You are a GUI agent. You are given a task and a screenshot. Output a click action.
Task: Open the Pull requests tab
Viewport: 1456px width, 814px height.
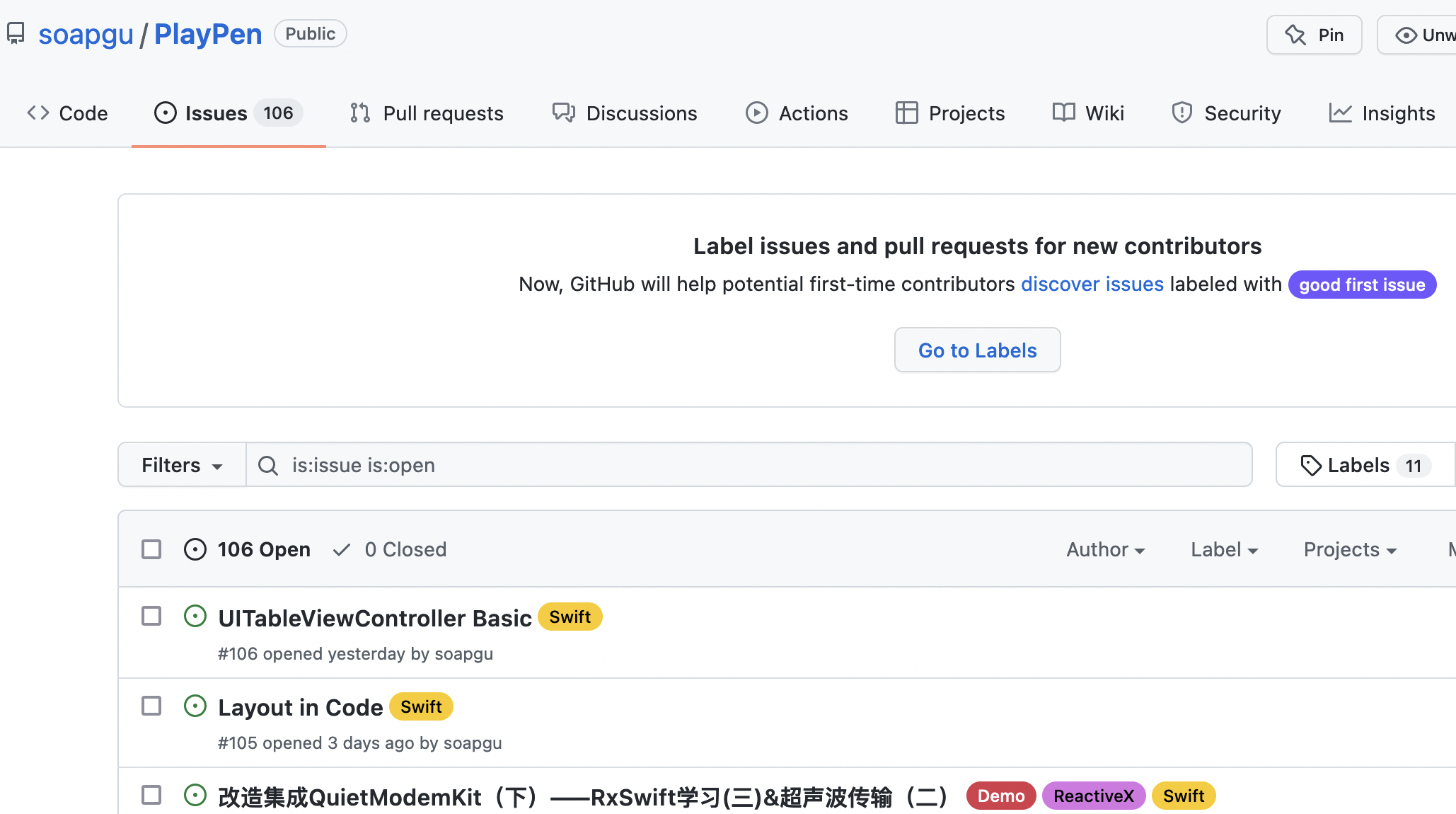(427, 113)
